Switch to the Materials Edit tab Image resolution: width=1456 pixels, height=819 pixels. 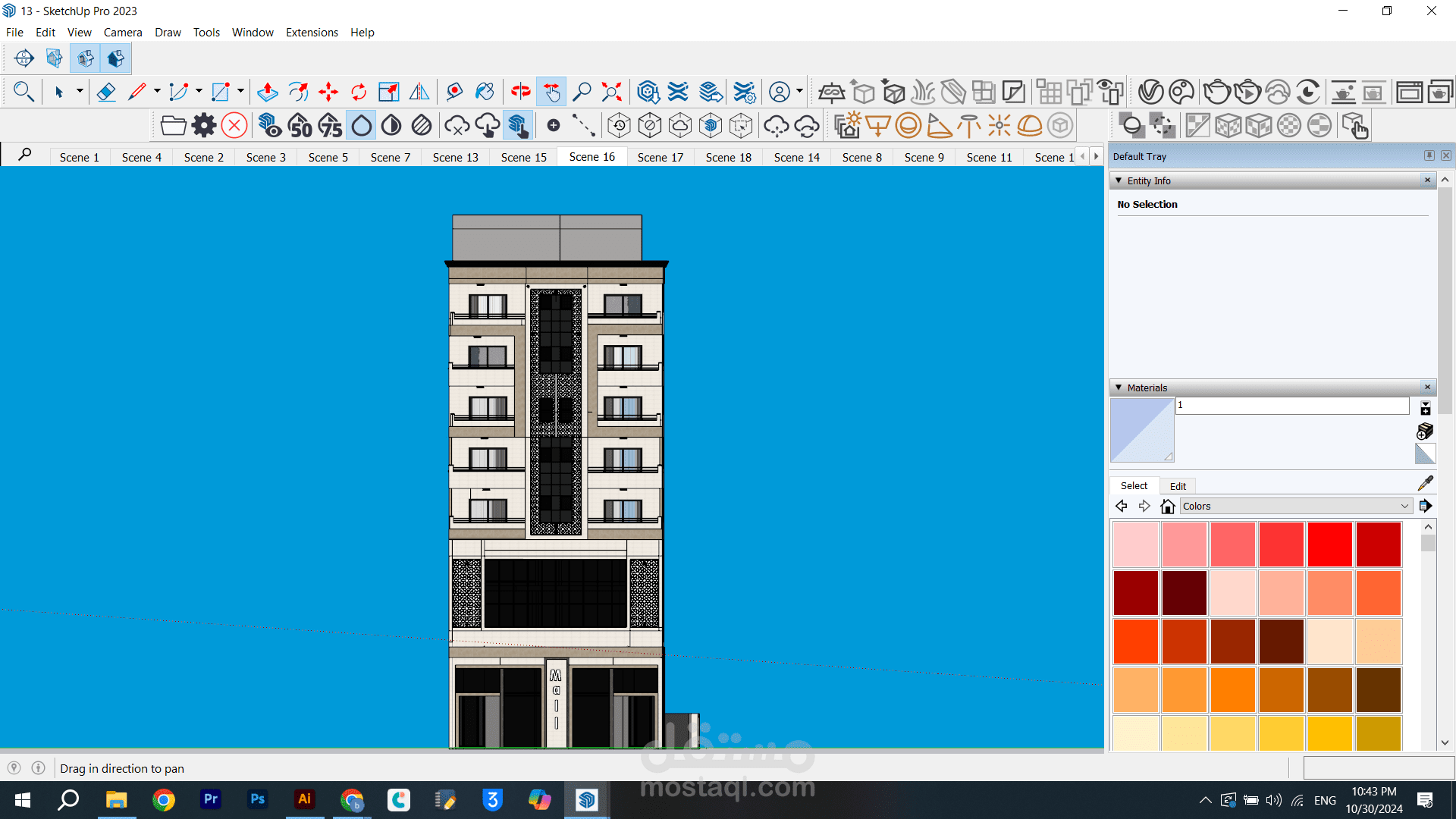(x=1178, y=486)
